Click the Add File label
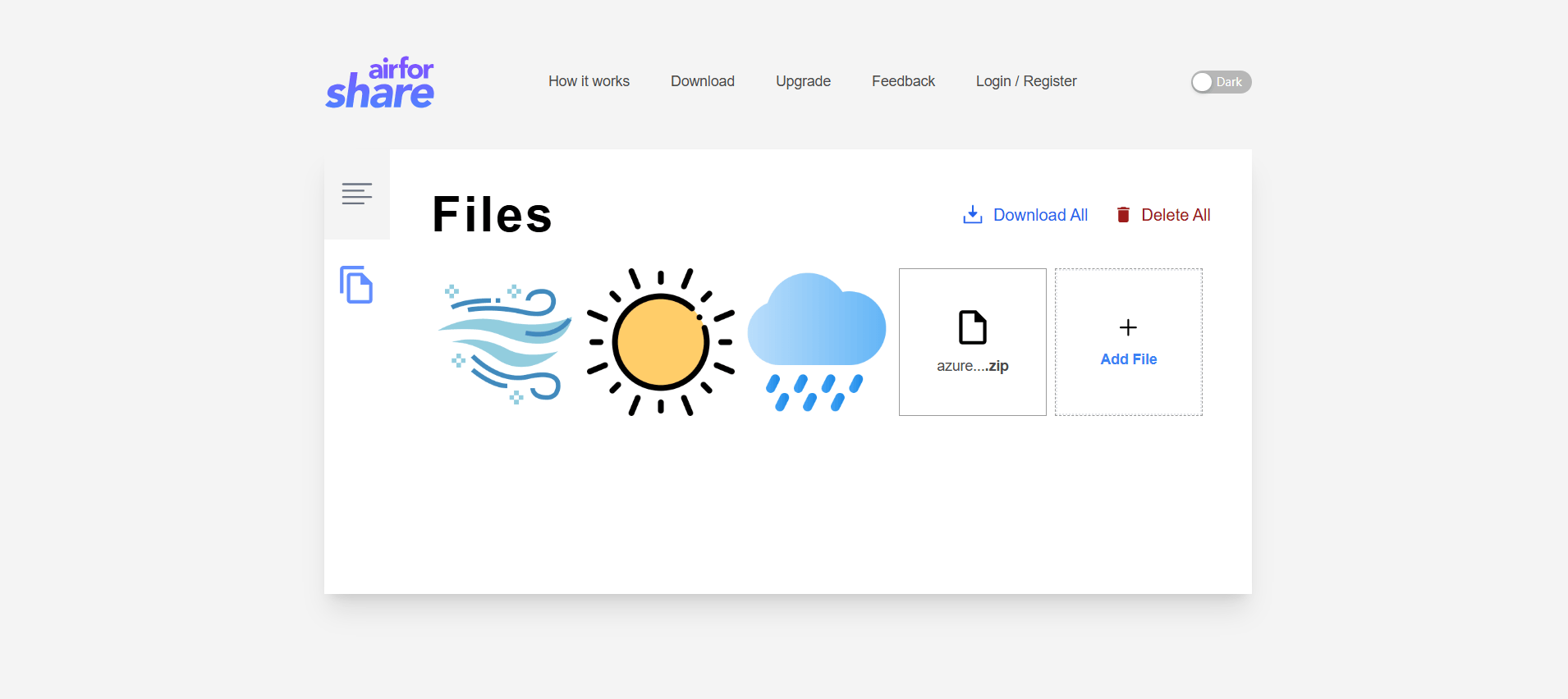Screen dimensions: 1568x699 tap(1128, 359)
